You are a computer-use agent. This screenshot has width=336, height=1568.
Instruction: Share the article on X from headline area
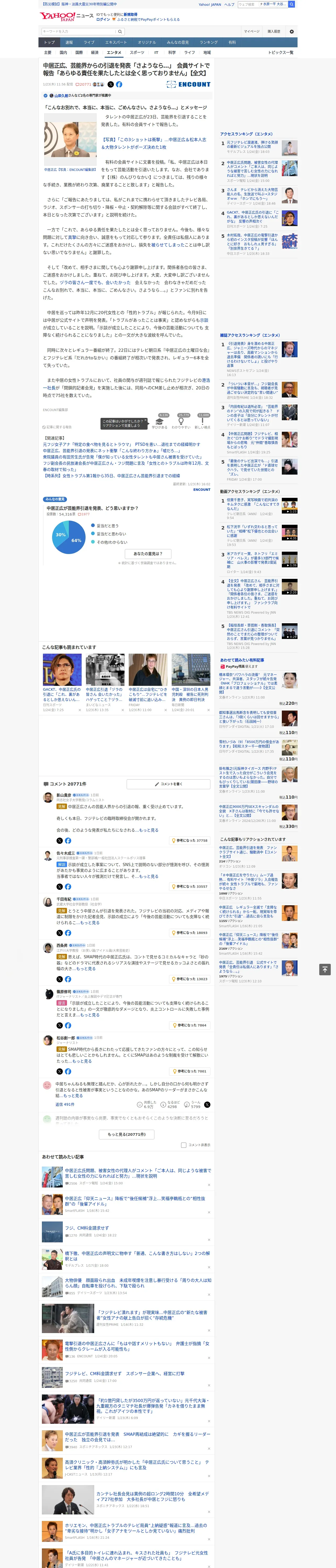coord(110,85)
